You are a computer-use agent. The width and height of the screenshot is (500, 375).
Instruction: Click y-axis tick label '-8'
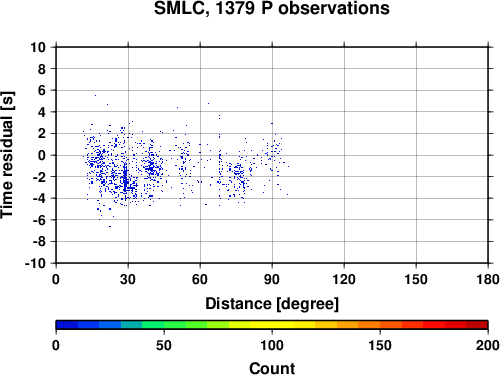pos(39,242)
